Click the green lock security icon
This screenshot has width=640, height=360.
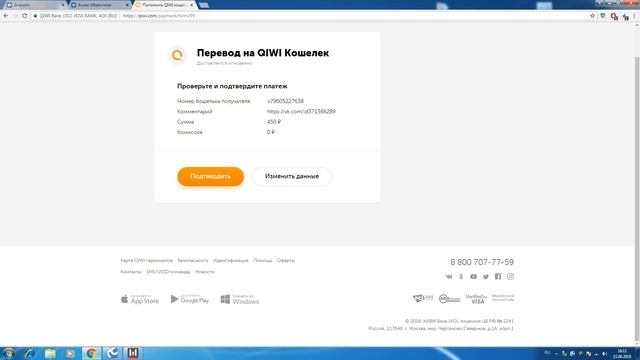(36, 16)
